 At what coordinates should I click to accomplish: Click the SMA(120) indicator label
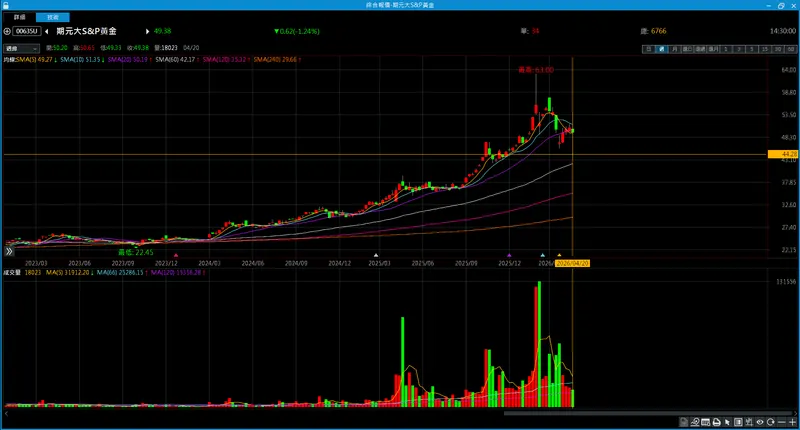pos(225,60)
